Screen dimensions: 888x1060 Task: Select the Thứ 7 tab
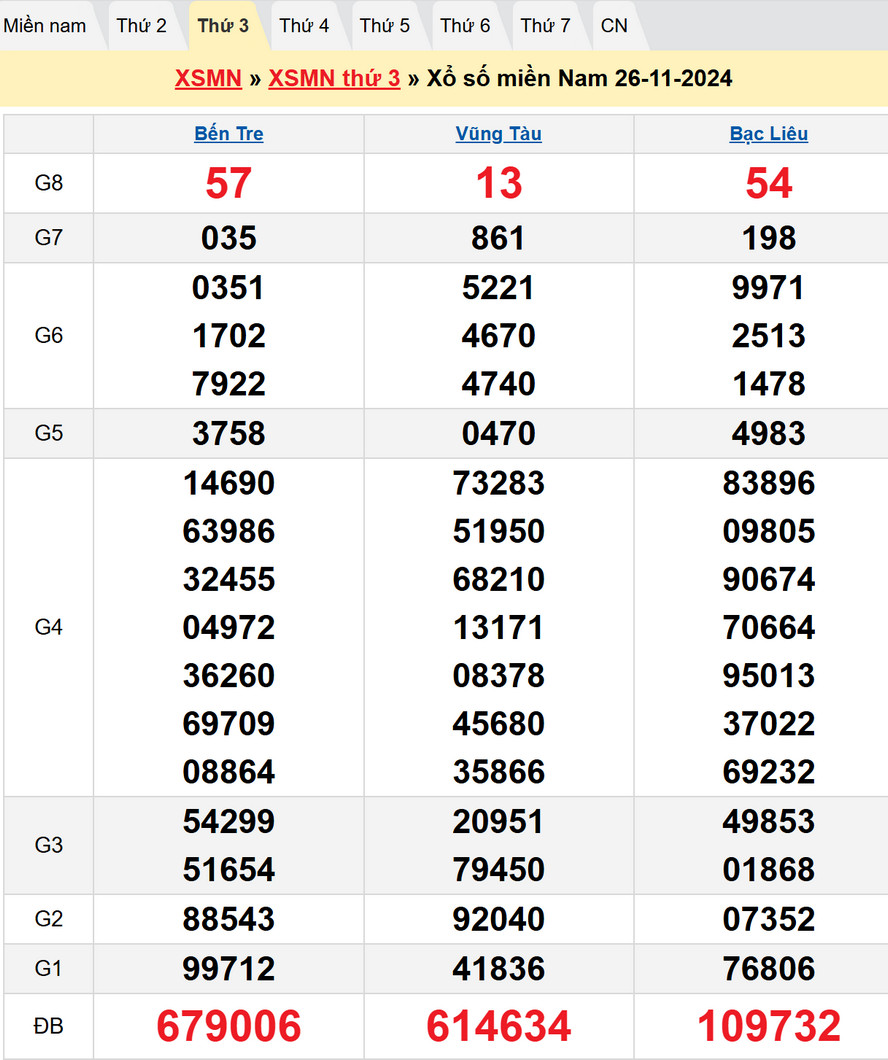pyautogui.click(x=545, y=26)
